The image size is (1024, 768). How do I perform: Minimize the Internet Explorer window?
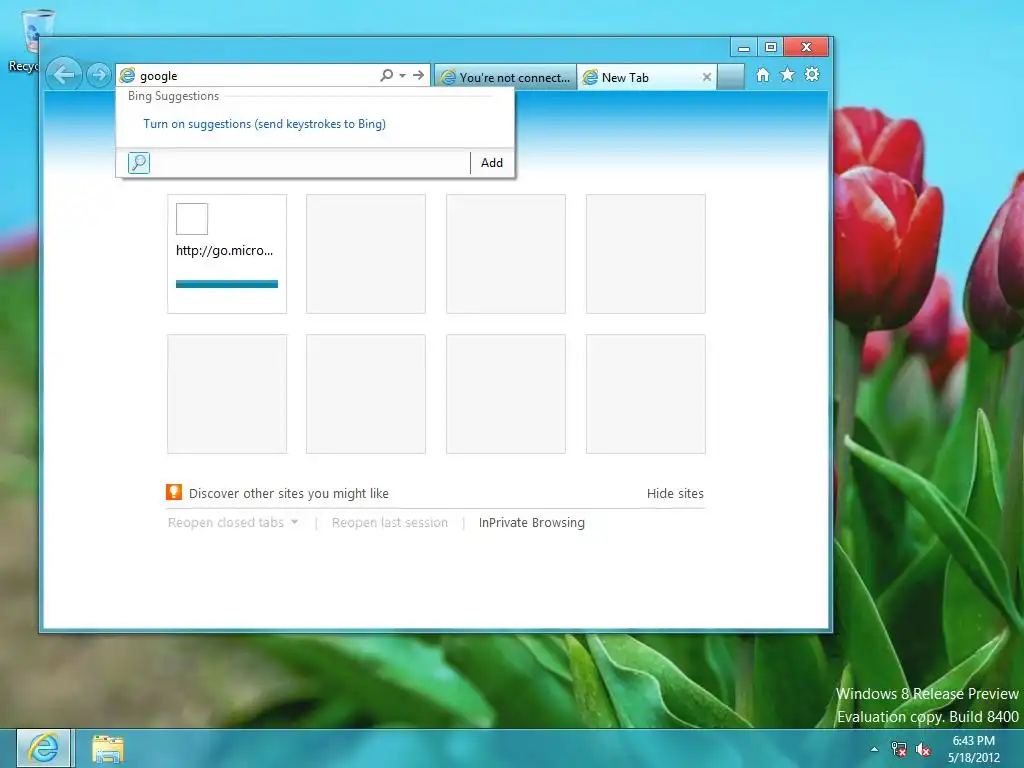[744, 47]
